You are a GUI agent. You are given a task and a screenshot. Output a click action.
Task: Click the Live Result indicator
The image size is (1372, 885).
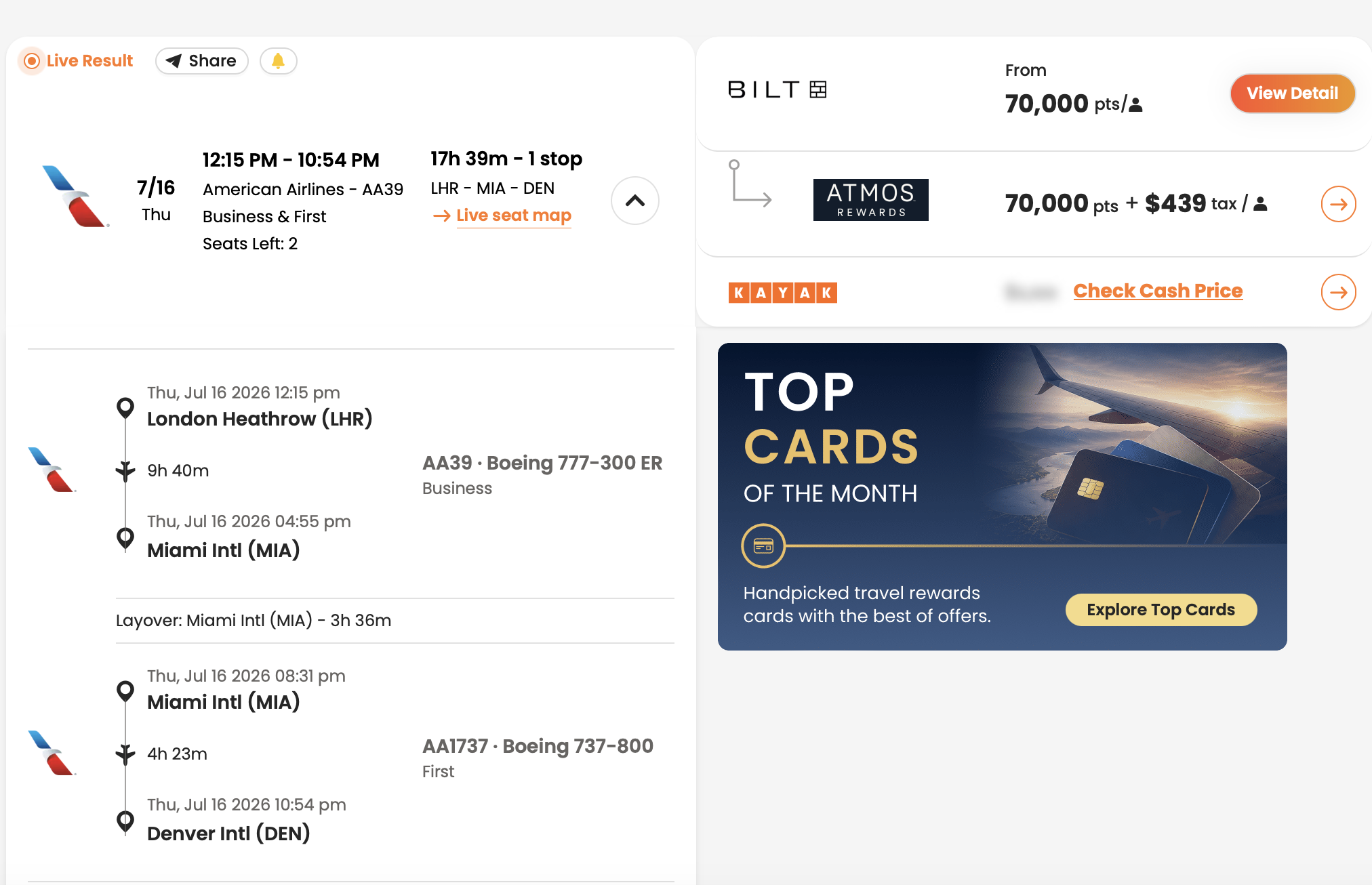coord(77,61)
